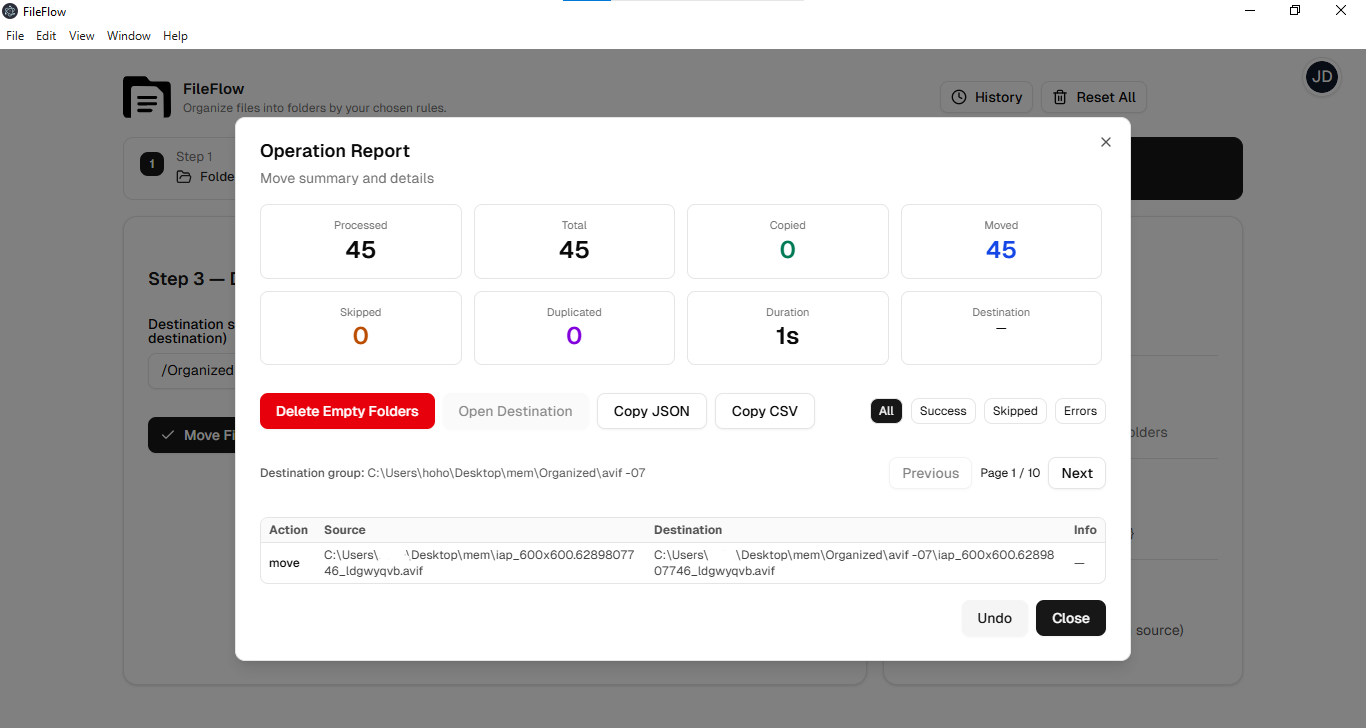Click the source path of the avif file

click(x=480, y=563)
